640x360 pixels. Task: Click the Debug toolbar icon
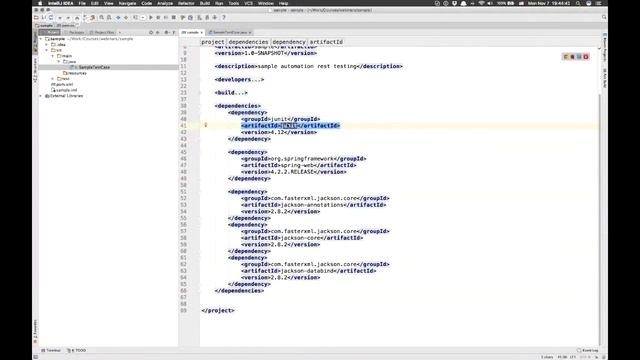tap(158, 18)
